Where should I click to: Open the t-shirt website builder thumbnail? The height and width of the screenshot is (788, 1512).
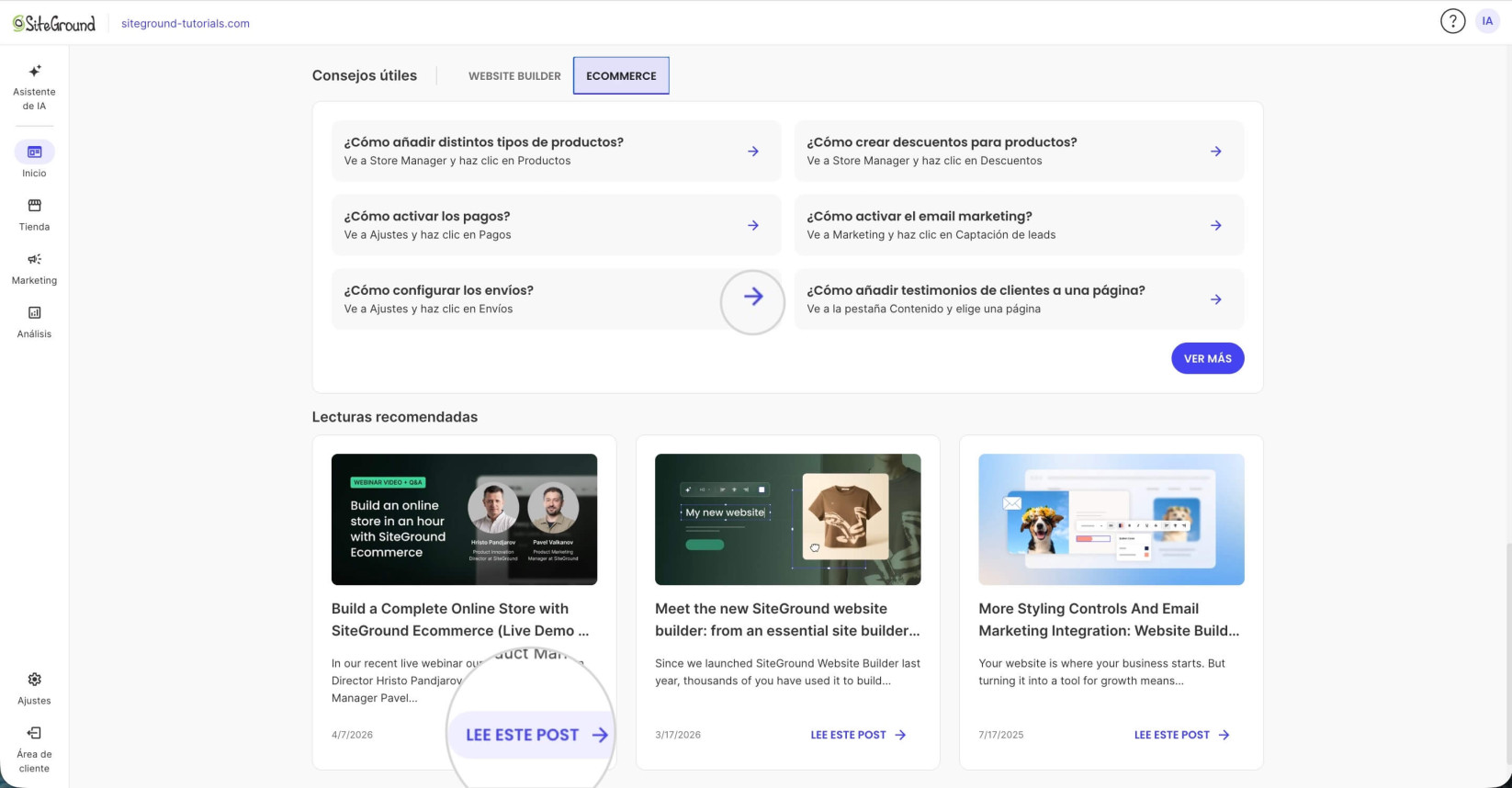(x=787, y=519)
